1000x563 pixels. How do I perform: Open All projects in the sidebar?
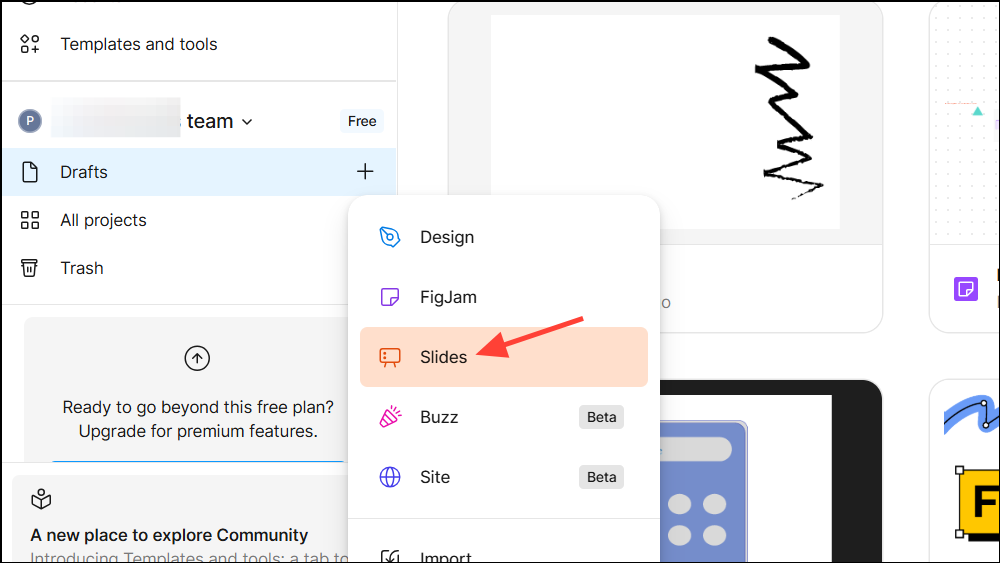point(103,220)
